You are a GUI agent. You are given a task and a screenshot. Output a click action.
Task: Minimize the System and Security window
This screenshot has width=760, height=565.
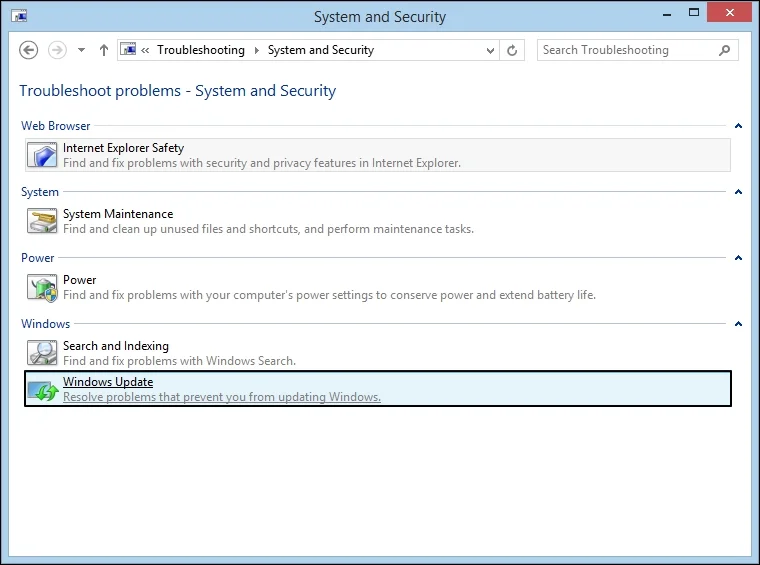point(667,14)
